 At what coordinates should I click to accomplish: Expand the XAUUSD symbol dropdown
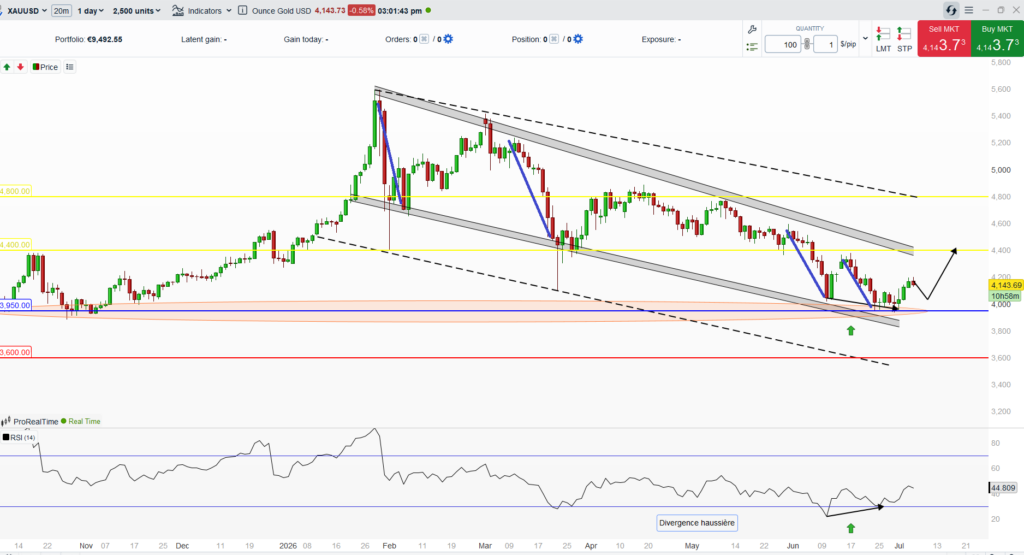[x=26, y=10]
